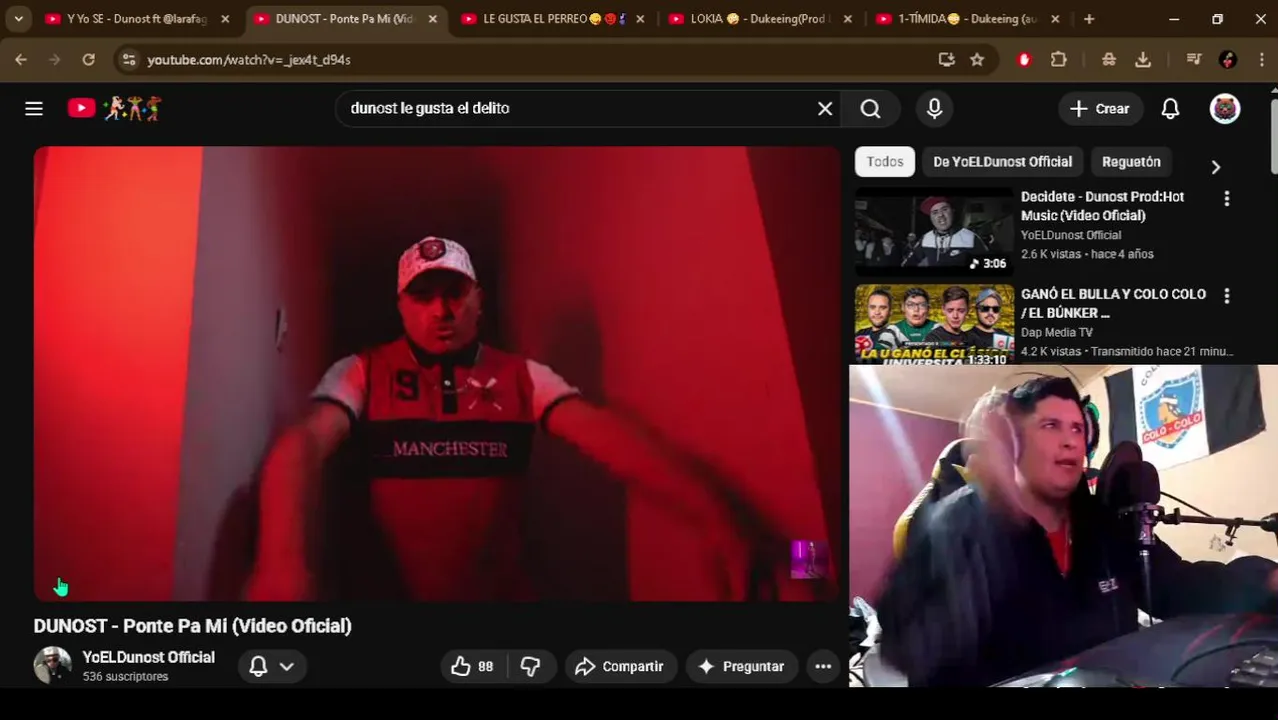Click the end-screen card in video corner
This screenshot has width=1278, height=720.
point(807,559)
